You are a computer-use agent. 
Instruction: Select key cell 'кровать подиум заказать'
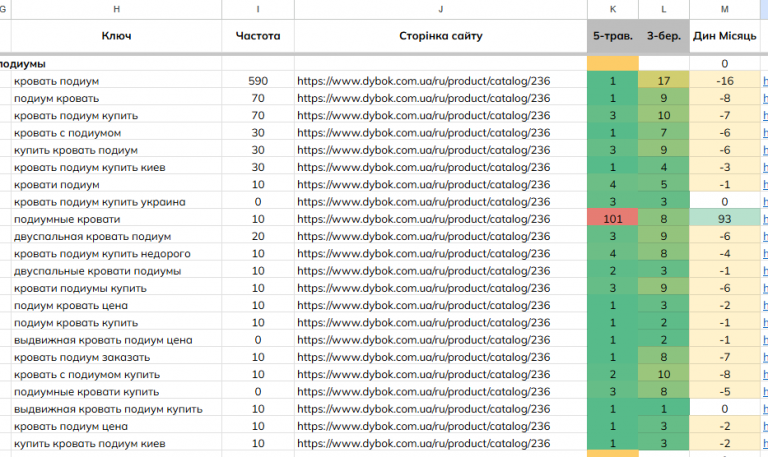tap(116, 357)
